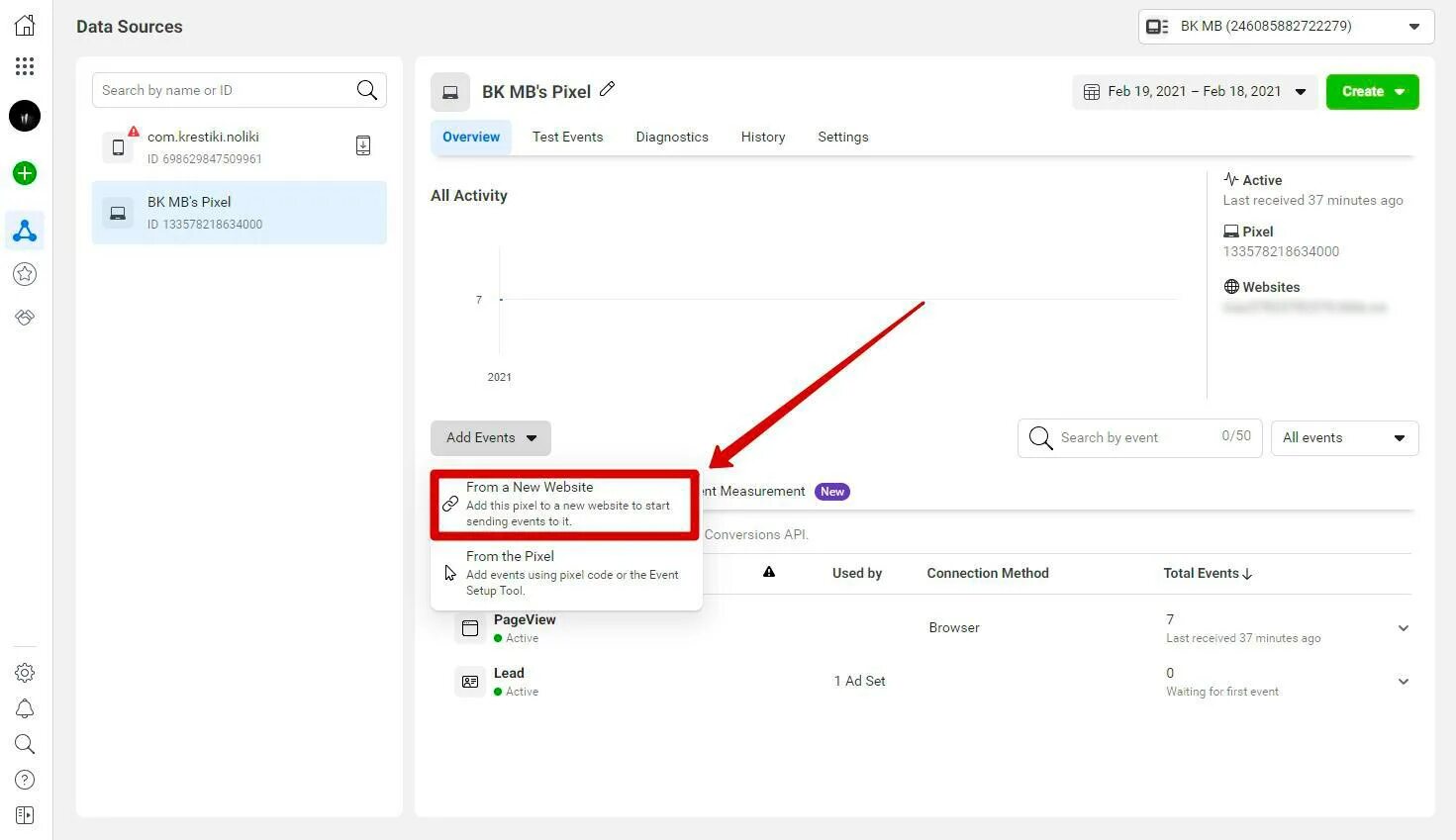The width and height of the screenshot is (1456, 840).
Task: Click the download icon beside com.krestiki.noliki
Action: pos(363,146)
